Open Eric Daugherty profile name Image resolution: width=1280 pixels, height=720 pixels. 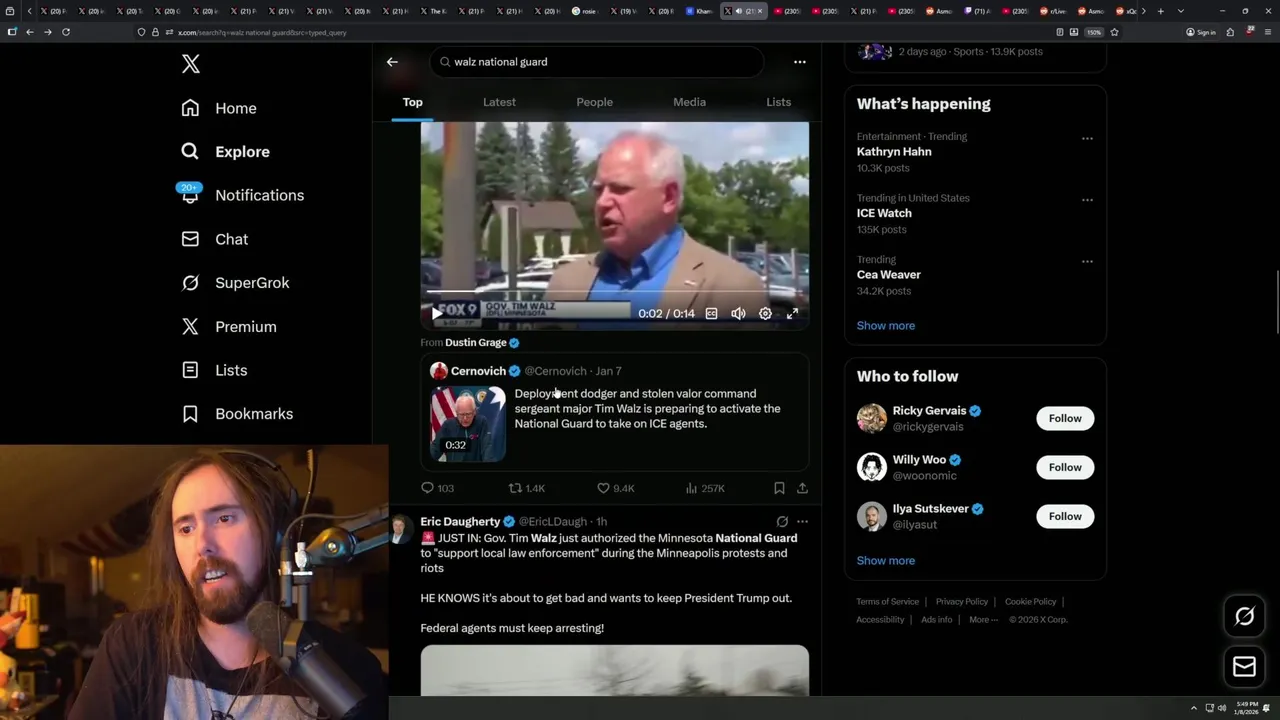coord(460,522)
